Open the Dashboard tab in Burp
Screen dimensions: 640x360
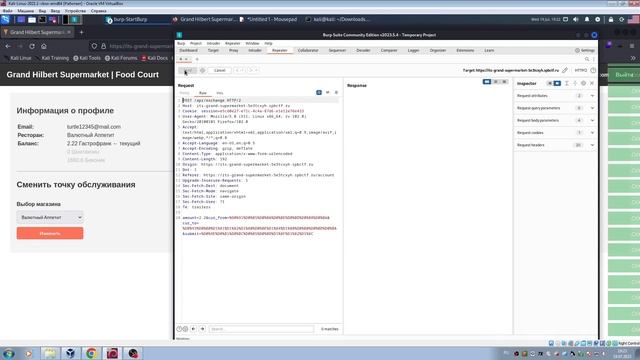point(188,50)
